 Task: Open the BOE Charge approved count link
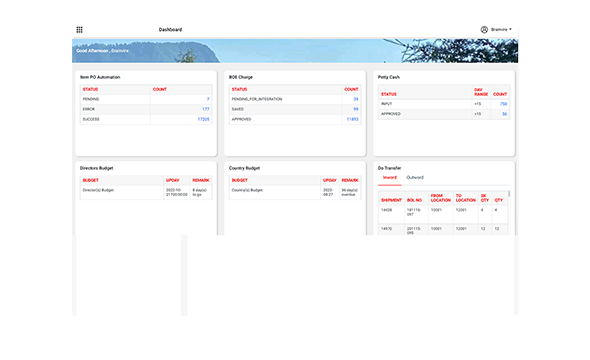352,119
